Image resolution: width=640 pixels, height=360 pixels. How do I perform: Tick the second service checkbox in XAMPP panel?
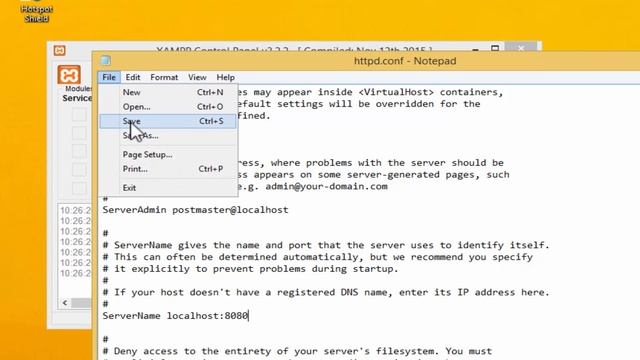(79, 133)
